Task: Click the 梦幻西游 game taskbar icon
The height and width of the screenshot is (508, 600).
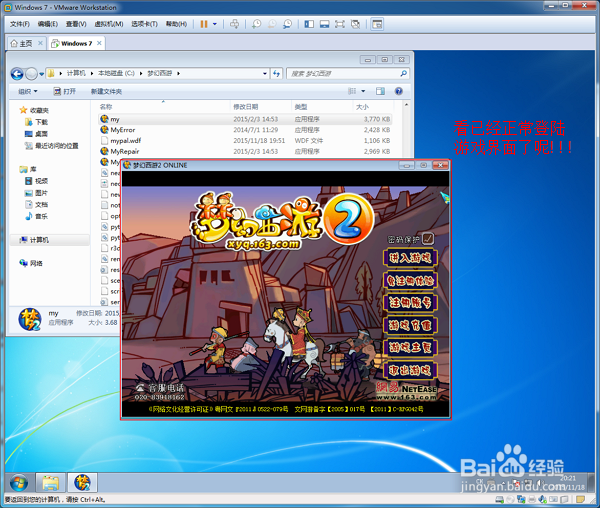Action: coord(82,483)
